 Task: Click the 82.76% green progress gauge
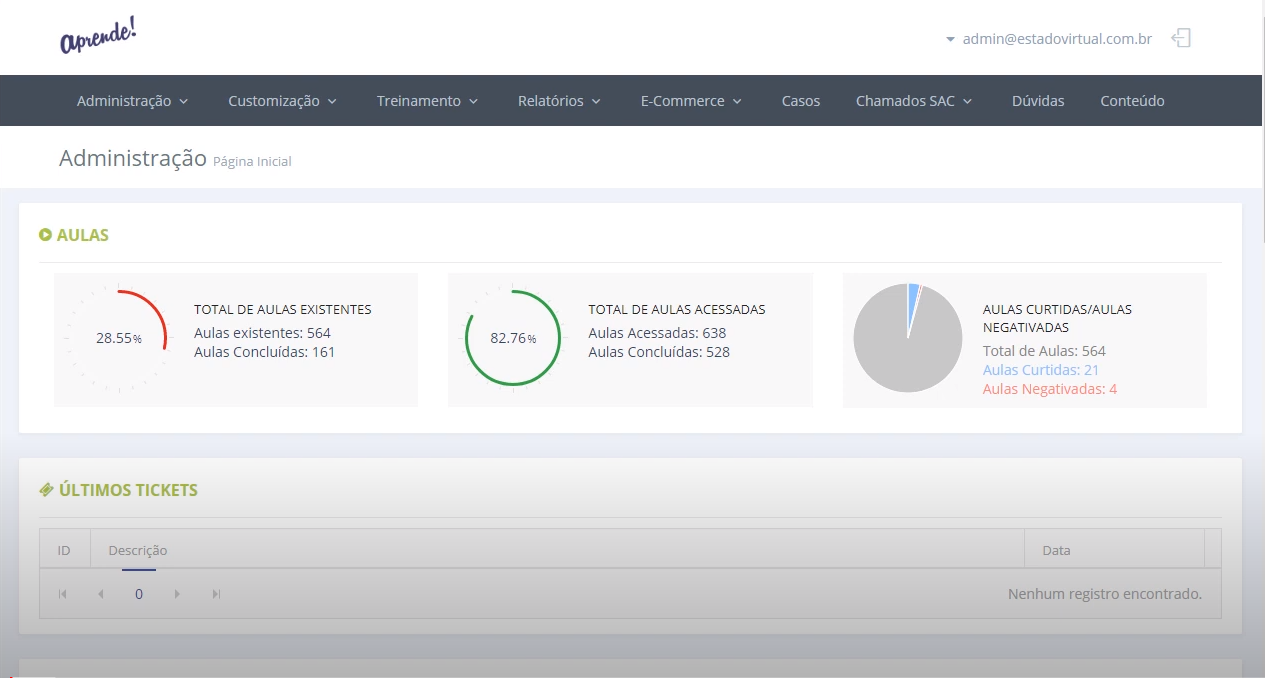(x=513, y=338)
